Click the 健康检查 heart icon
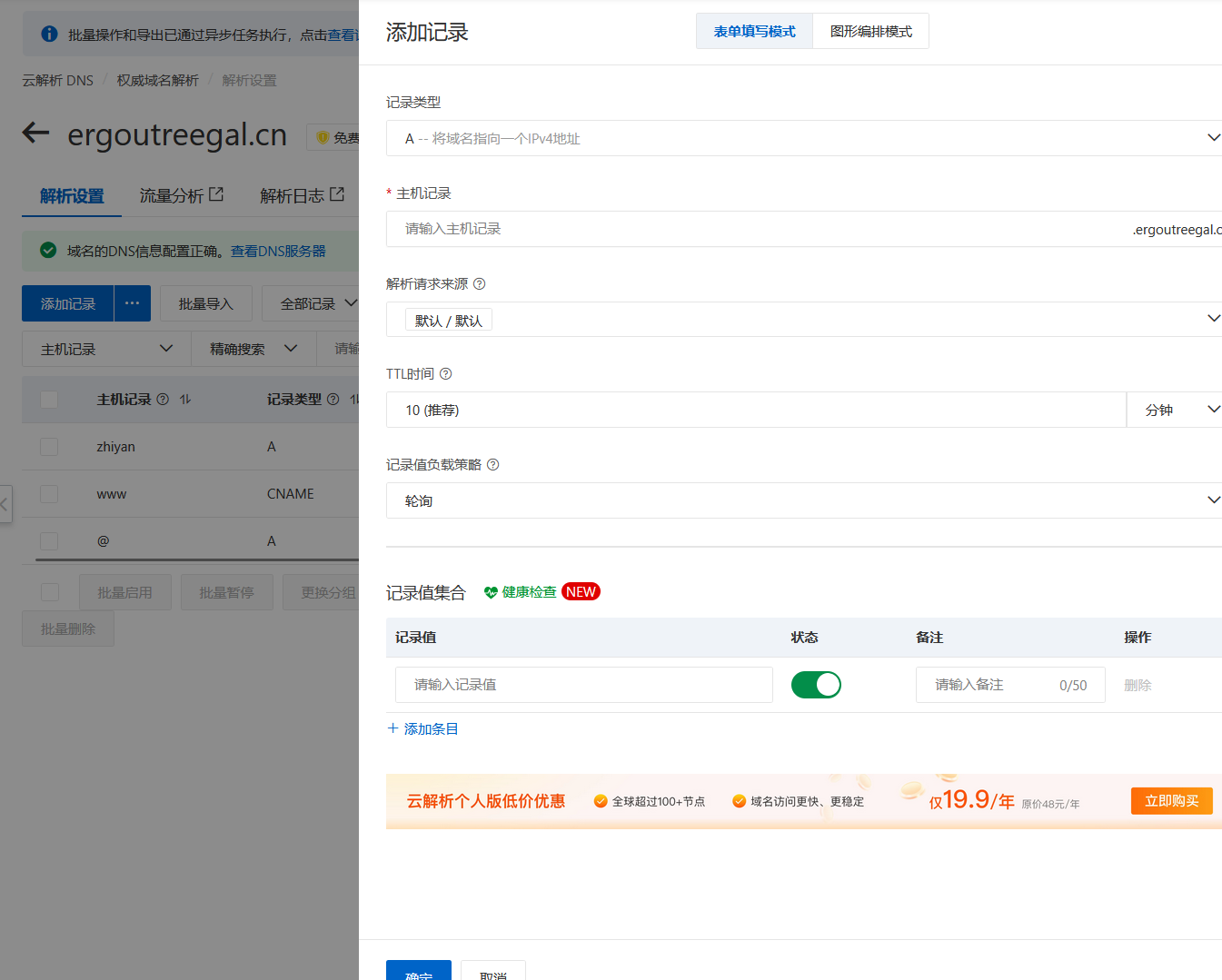Screen dimensions: 1222x980 pos(491,592)
